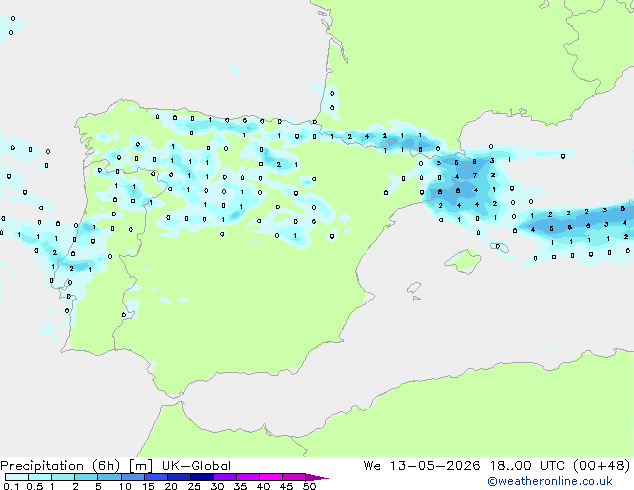Click the 5 to 10 legend color box
Screen dimensions: 634x490
point(109,477)
